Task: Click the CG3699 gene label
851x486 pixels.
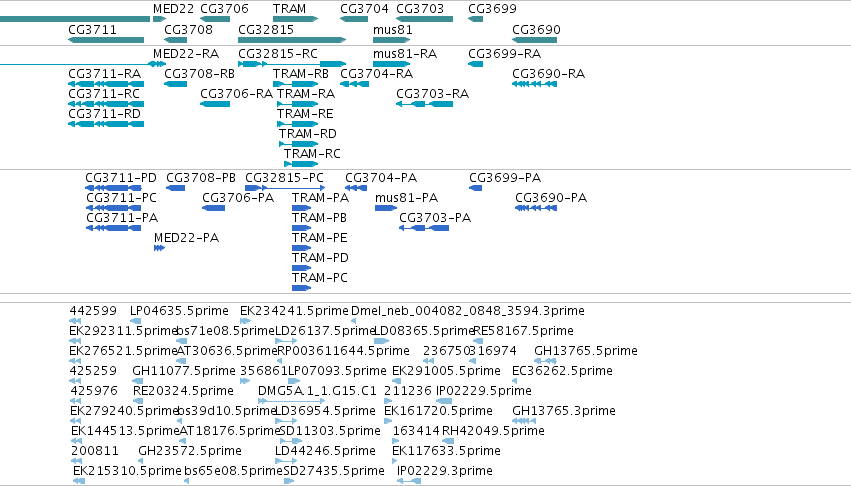Action: pos(492,9)
